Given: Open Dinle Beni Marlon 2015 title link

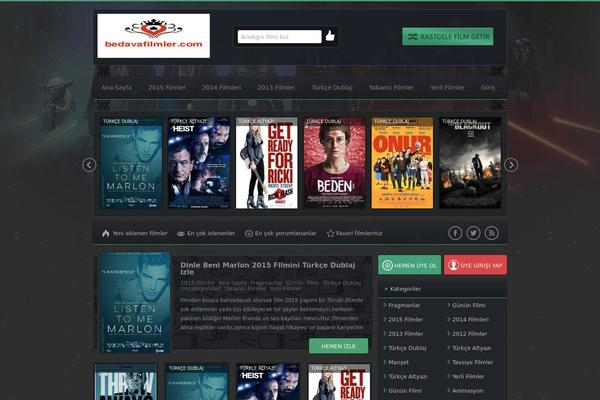Looking at the screenshot, I should (268, 268).
